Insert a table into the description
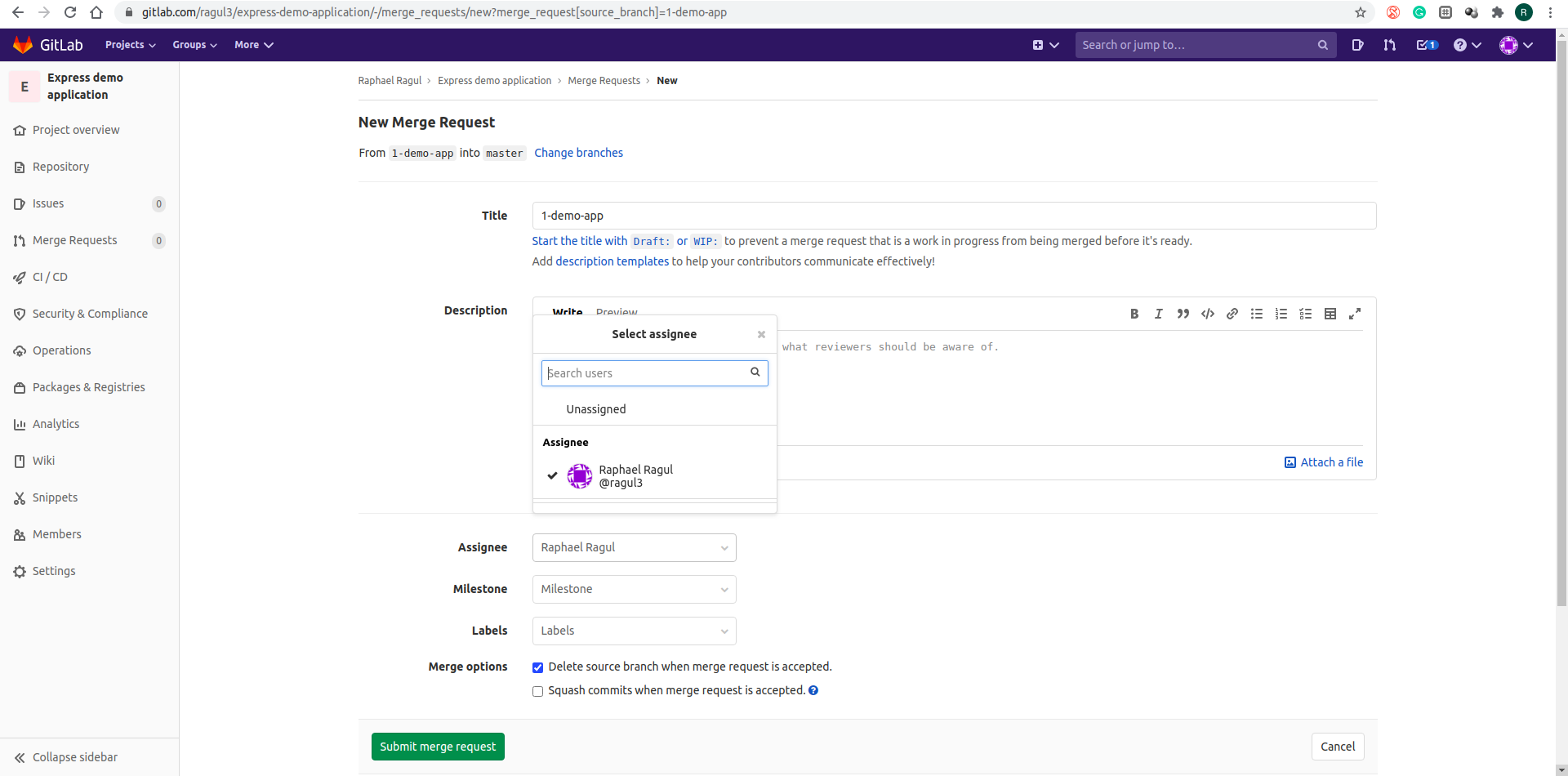The image size is (1568, 776). (x=1330, y=314)
